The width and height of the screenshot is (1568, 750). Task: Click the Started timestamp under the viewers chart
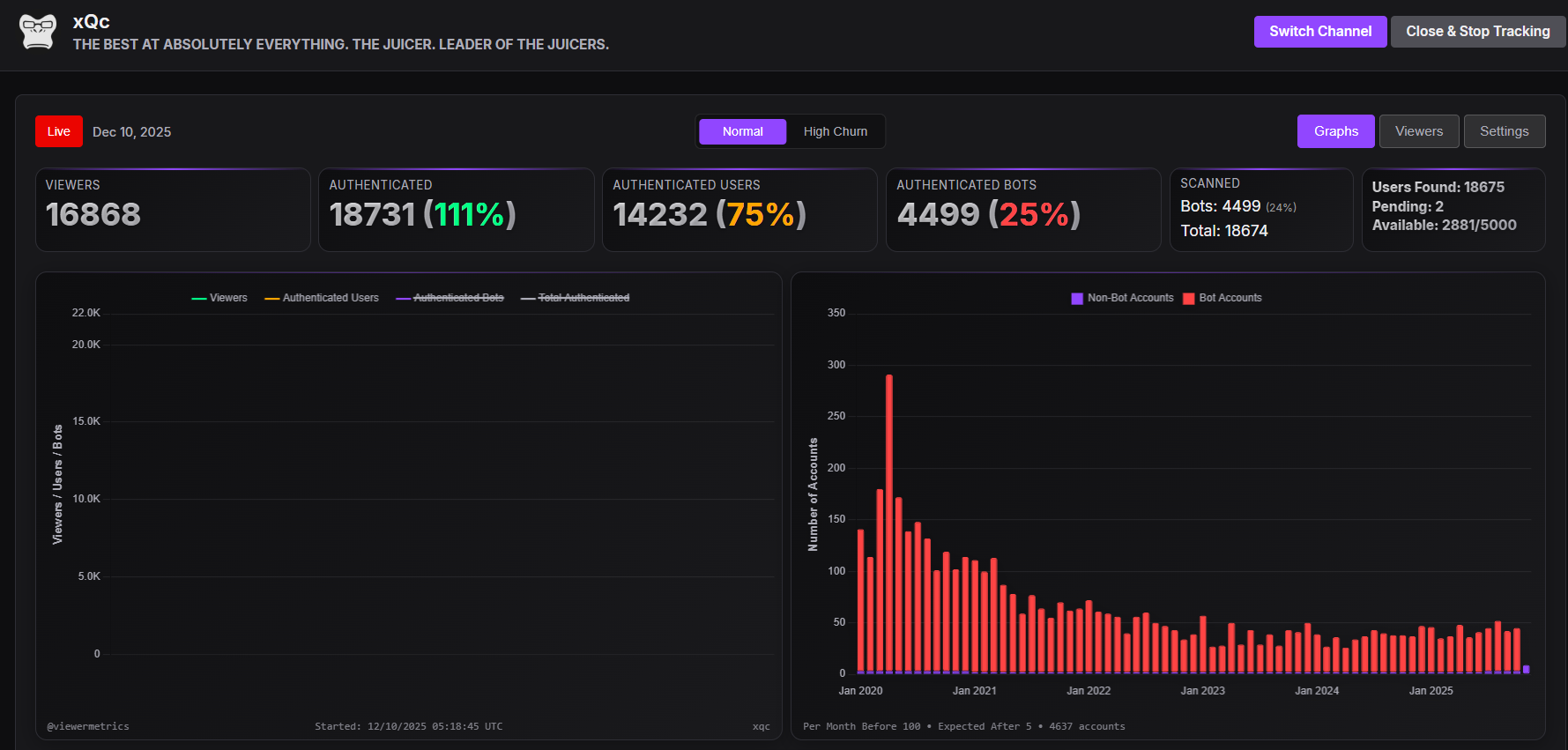pos(409,726)
